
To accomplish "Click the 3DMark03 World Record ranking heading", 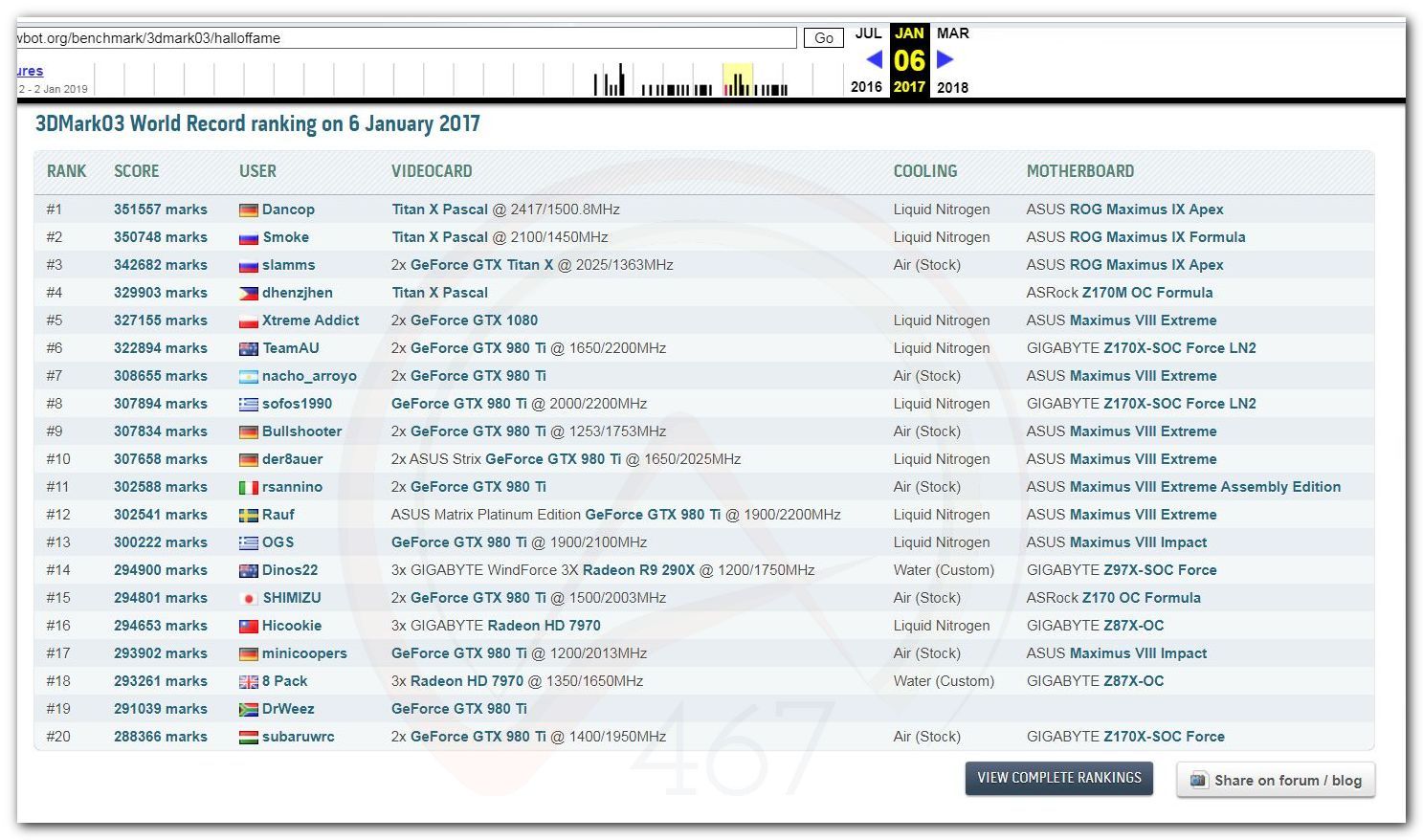I will (257, 123).
